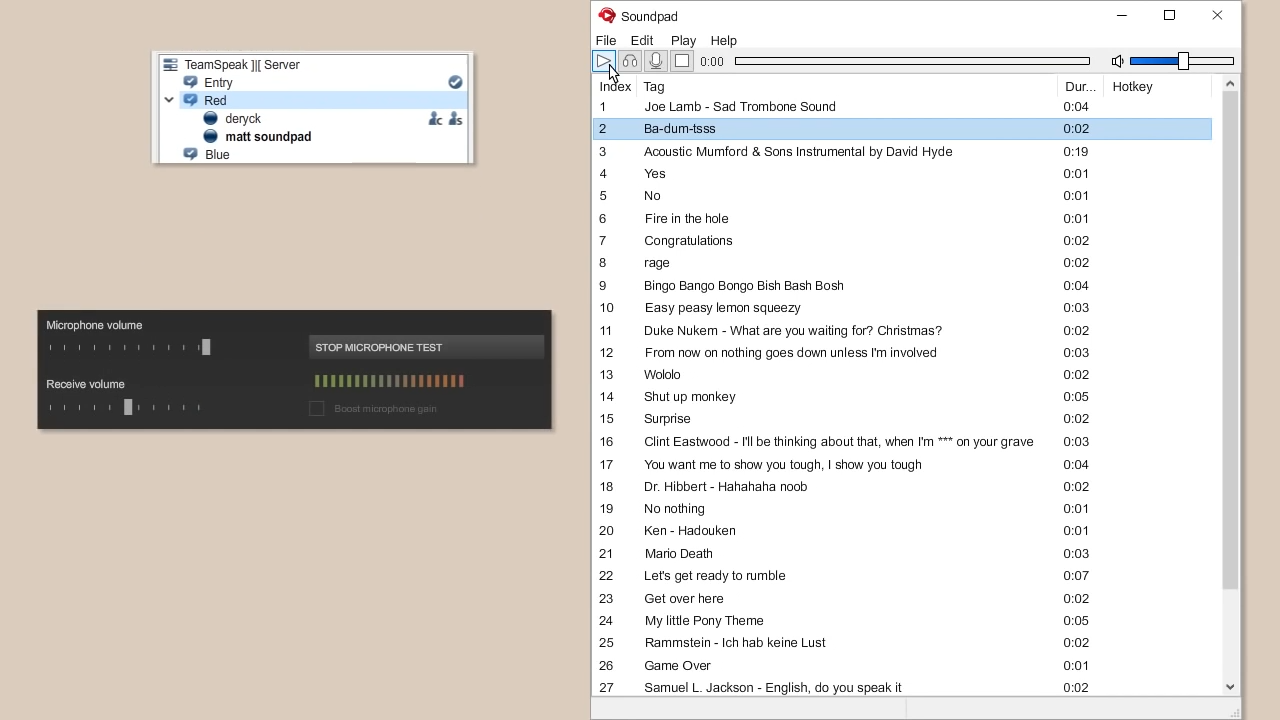This screenshot has width=1280, height=720.
Task: Select the Dr. Hibbert - Hahahaha noob sound
Action: 902,487
